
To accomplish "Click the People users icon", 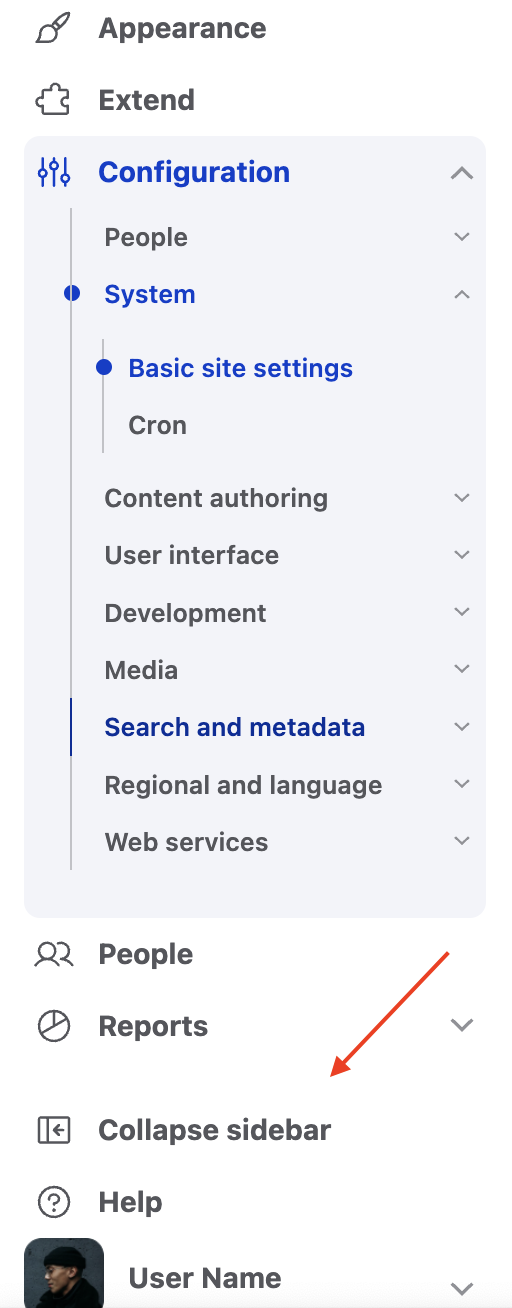I will click(53, 954).
